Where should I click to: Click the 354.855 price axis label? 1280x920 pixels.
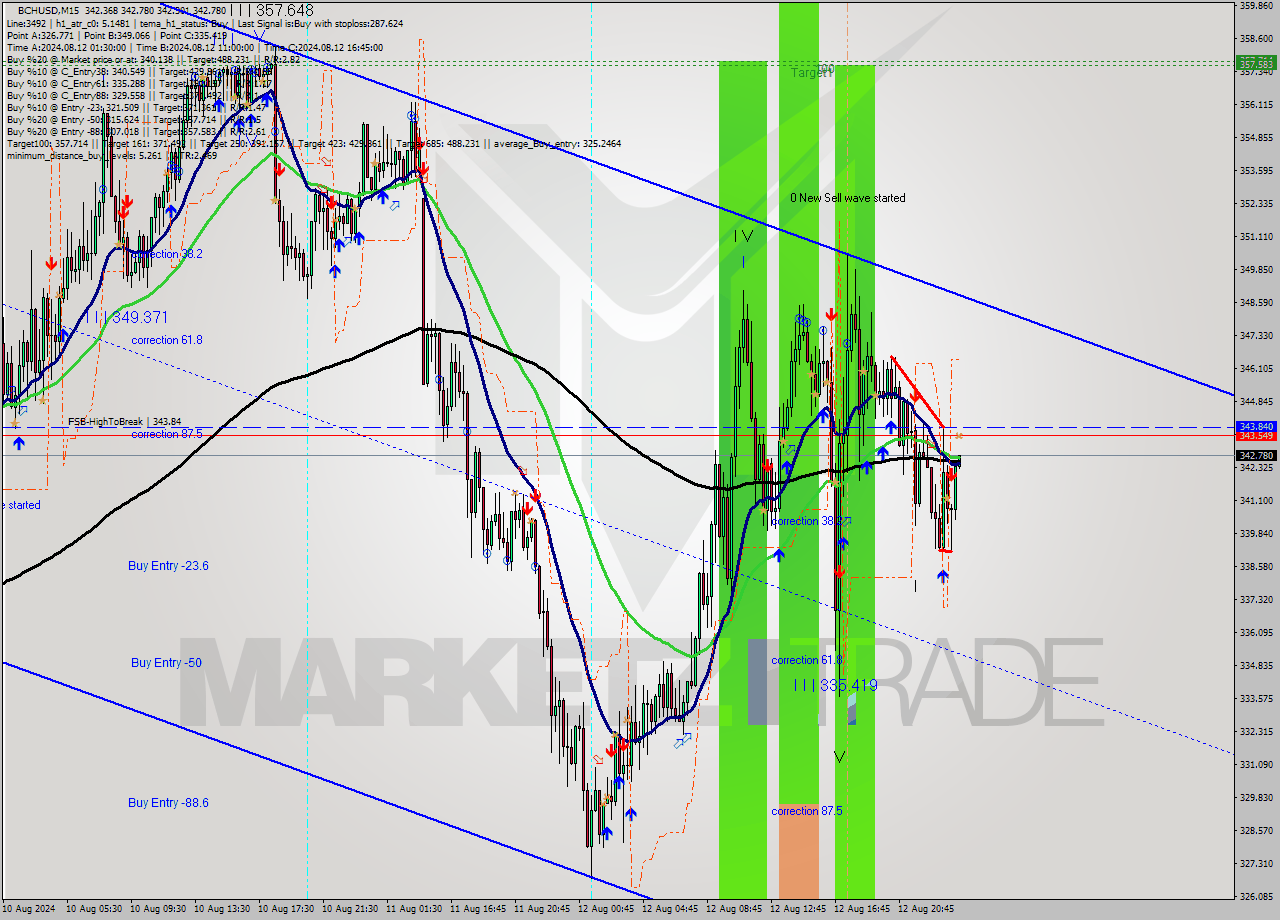[x=1256, y=138]
